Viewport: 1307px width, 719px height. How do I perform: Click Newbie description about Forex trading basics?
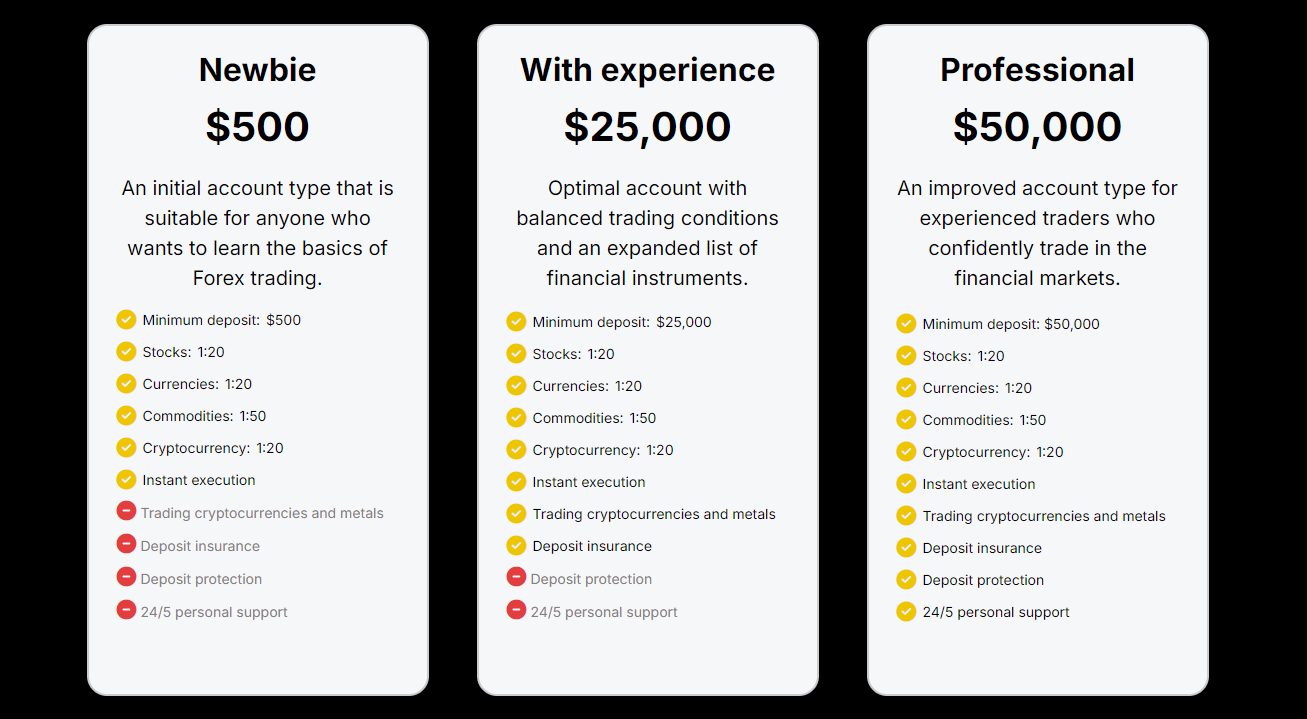[x=257, y=233]
